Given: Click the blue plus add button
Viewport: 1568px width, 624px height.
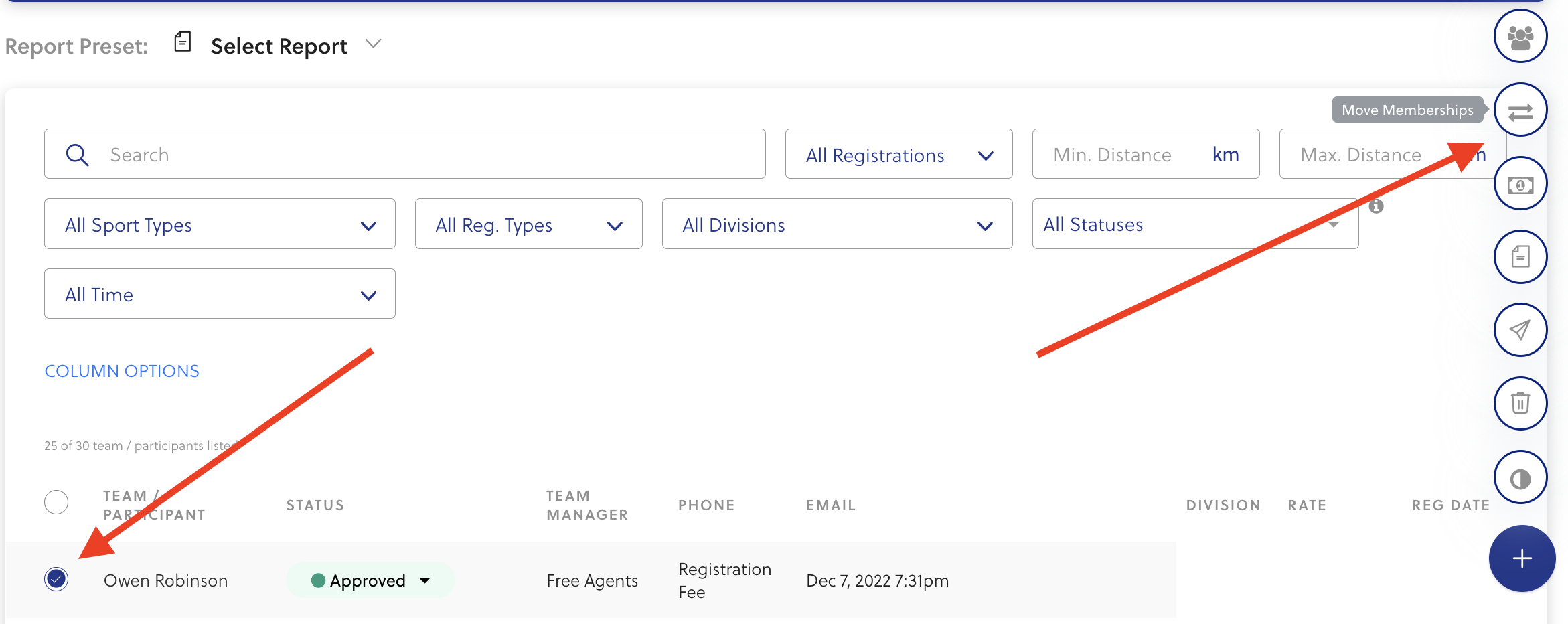Looking at the screenshot, I should pos(1521,558).
